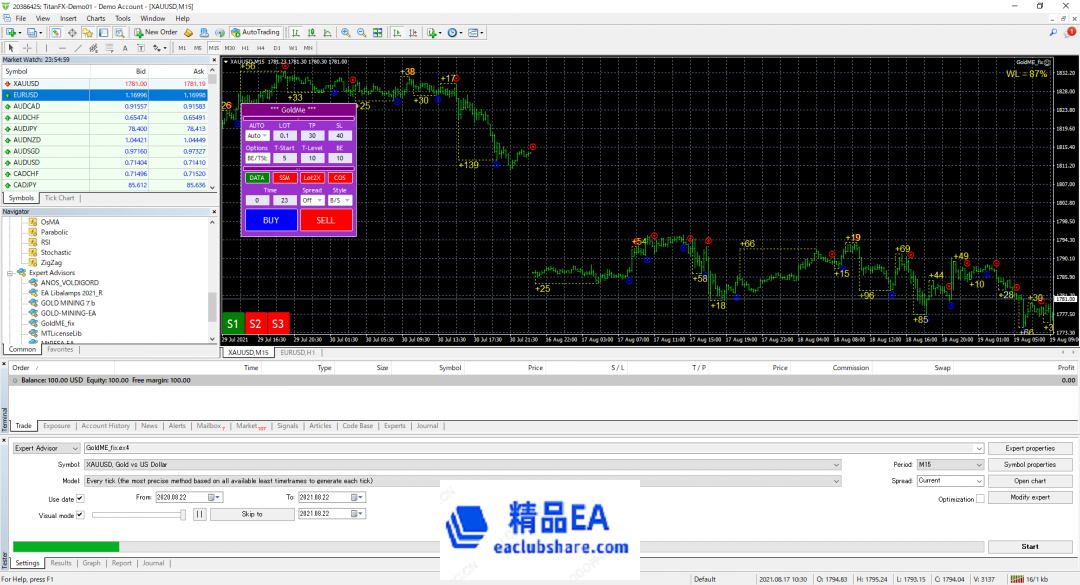The height and width of the screenshot is (585, 1080).
Task: Click the green tester progress bar
Action: [66, 546]
